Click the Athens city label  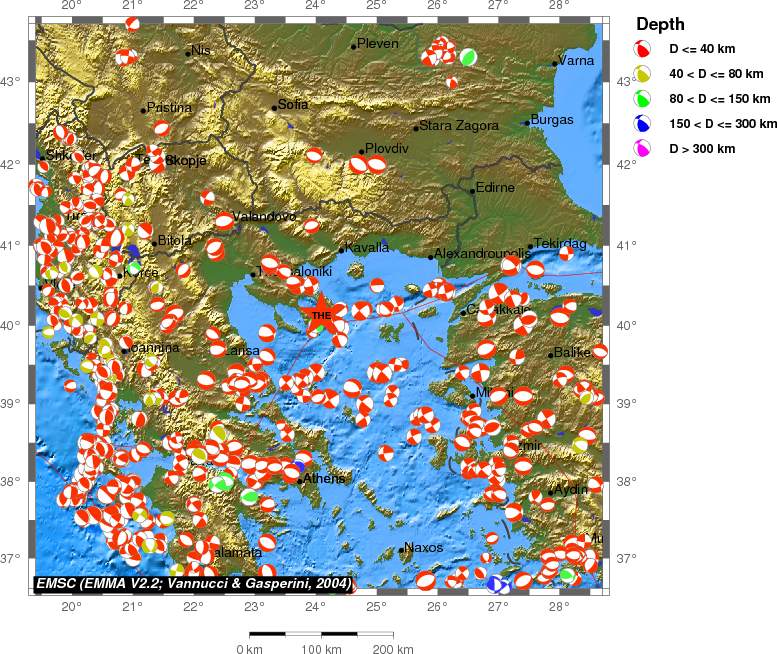324,479
